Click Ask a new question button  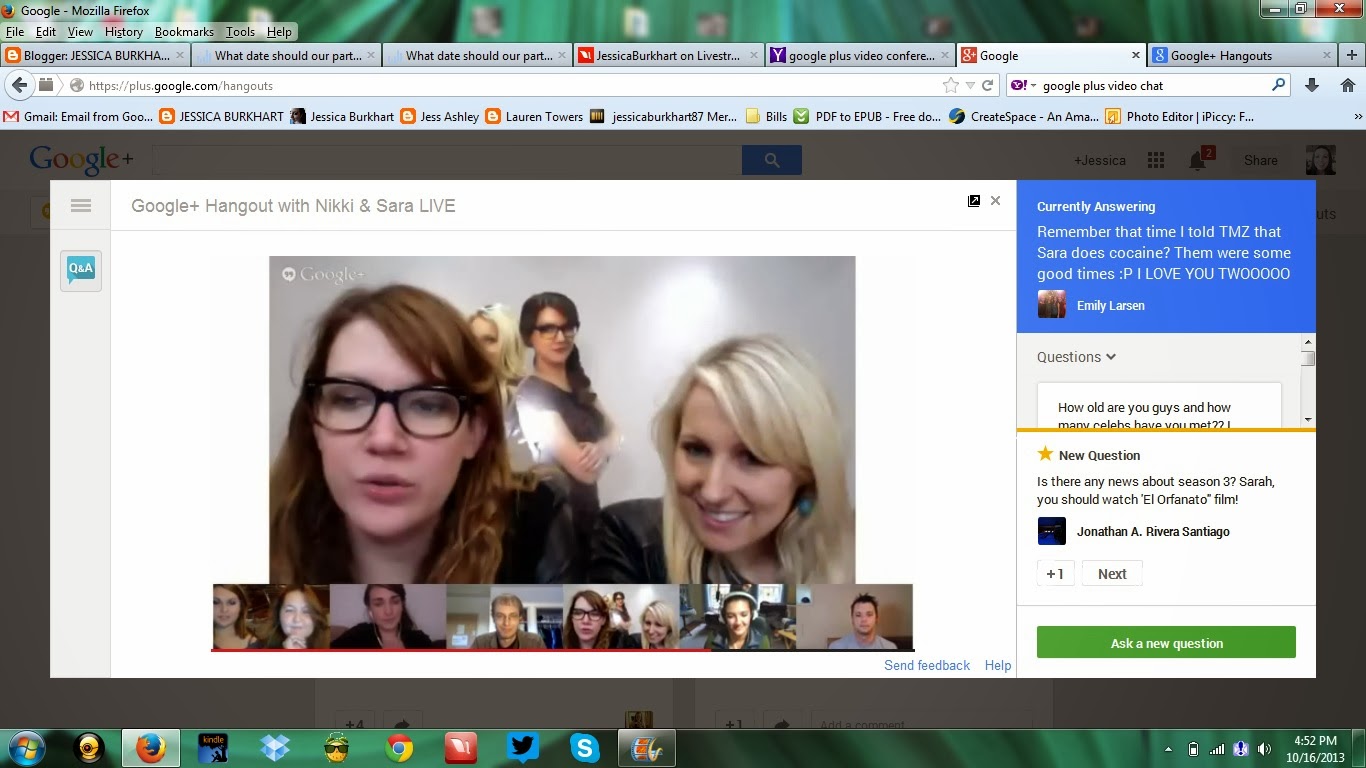pos(1166,643)
